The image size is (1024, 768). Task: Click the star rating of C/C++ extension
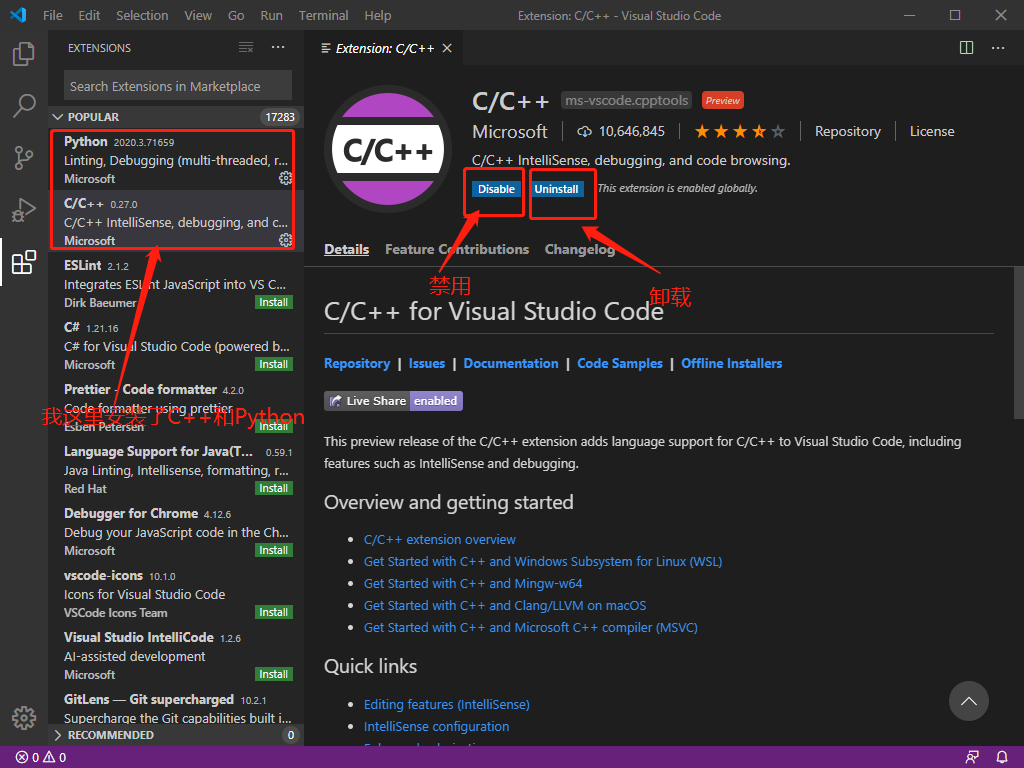coord(739,132)
